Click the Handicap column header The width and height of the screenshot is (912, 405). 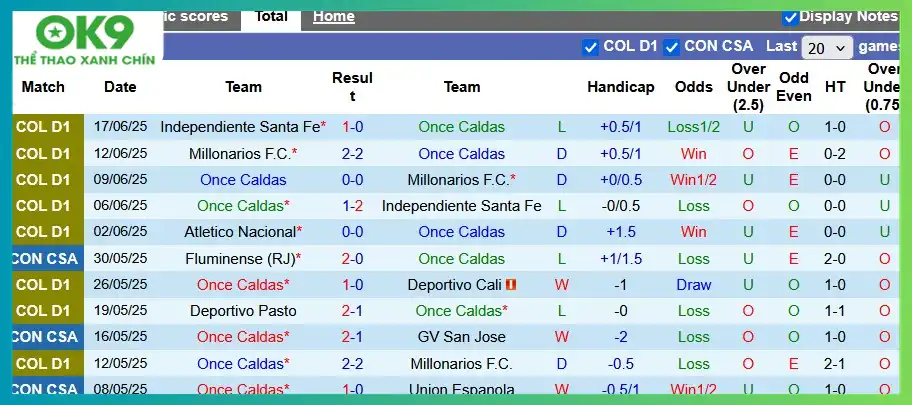click(620, 87)
